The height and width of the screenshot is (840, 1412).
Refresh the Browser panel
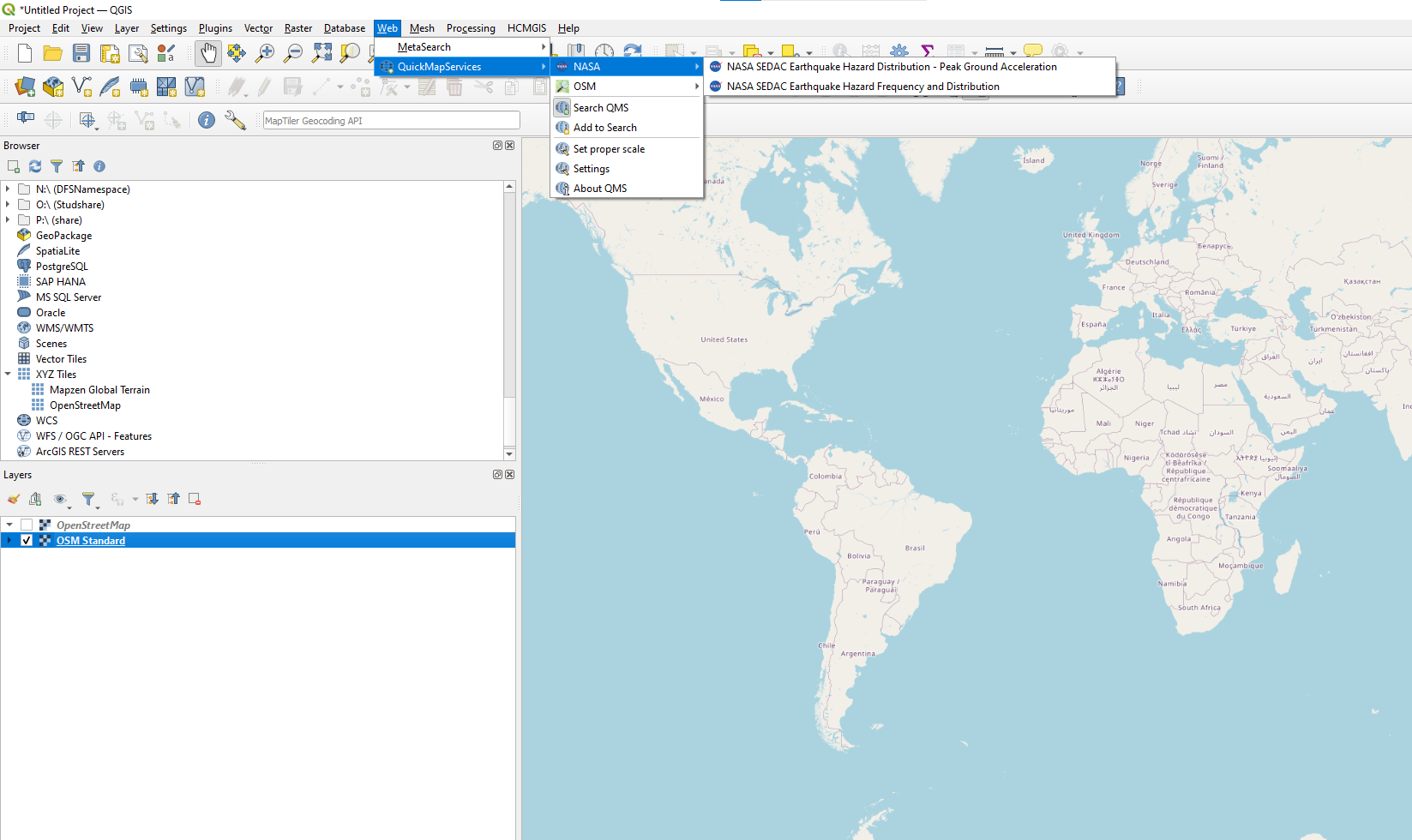pos(35,166)
